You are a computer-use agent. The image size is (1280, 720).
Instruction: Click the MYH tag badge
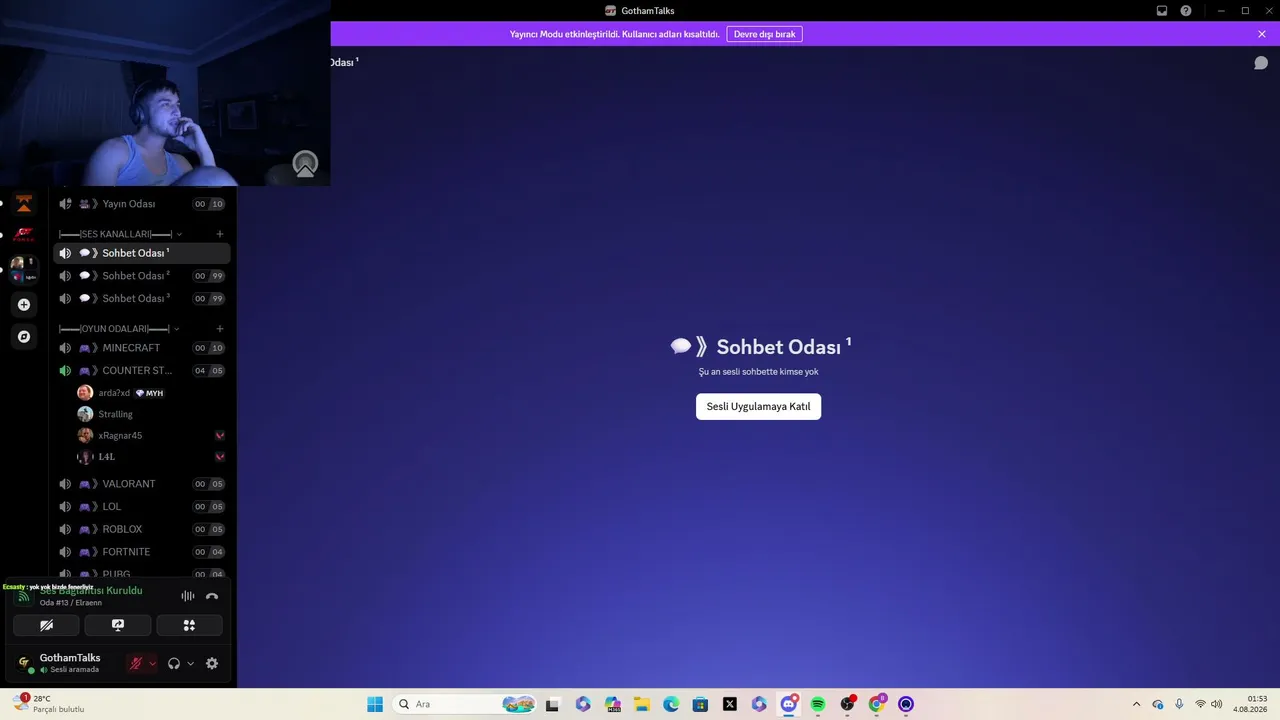coord(149,393)
